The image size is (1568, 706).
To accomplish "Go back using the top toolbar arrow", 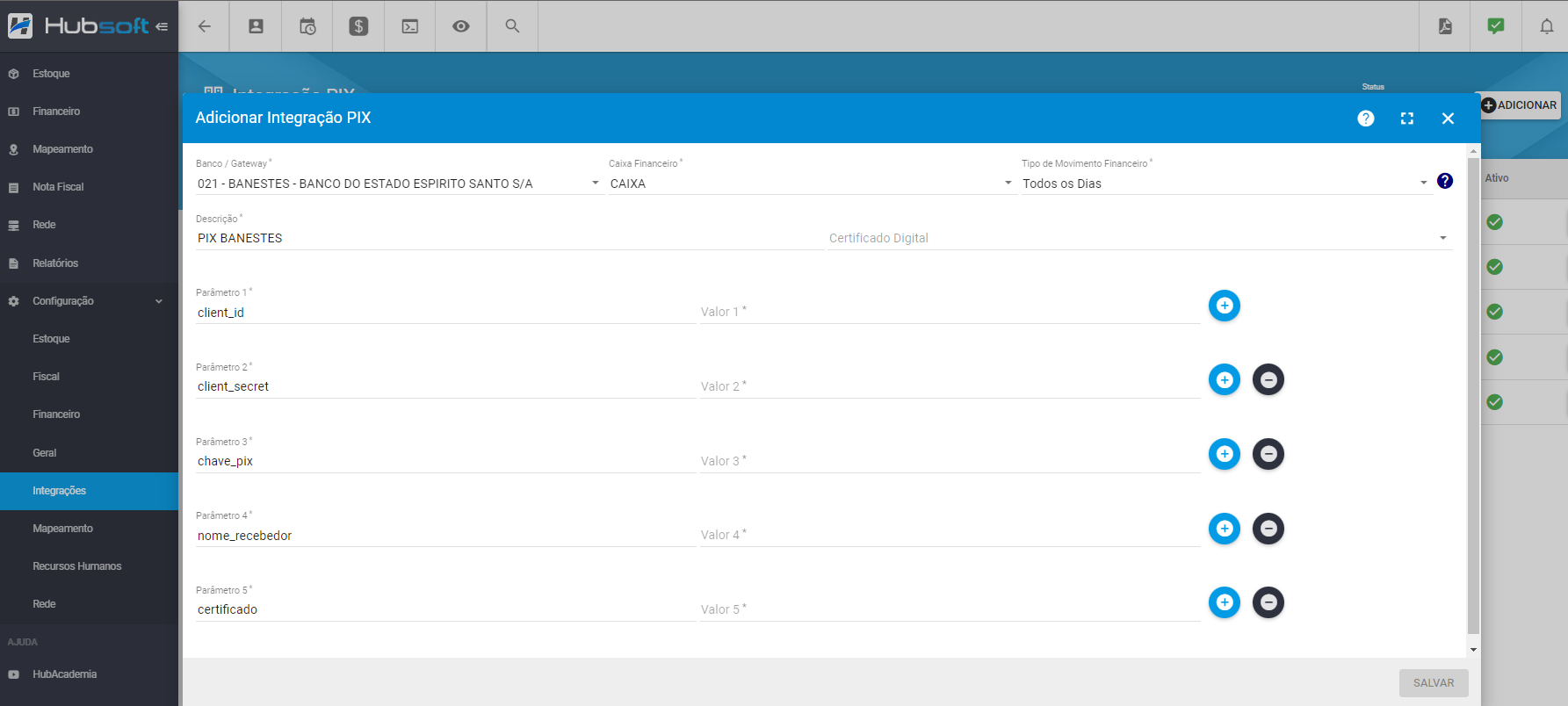I will click(204, 26).
